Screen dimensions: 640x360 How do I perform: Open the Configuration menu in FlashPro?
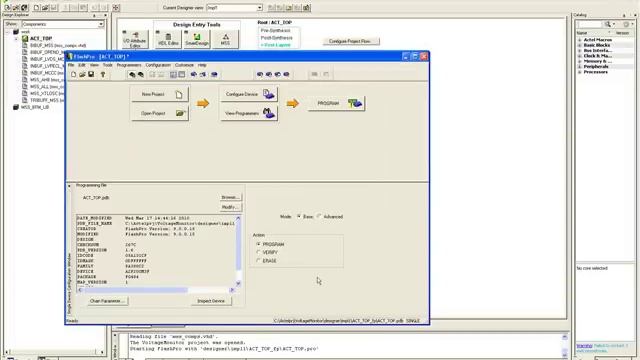tap(158, 65)
